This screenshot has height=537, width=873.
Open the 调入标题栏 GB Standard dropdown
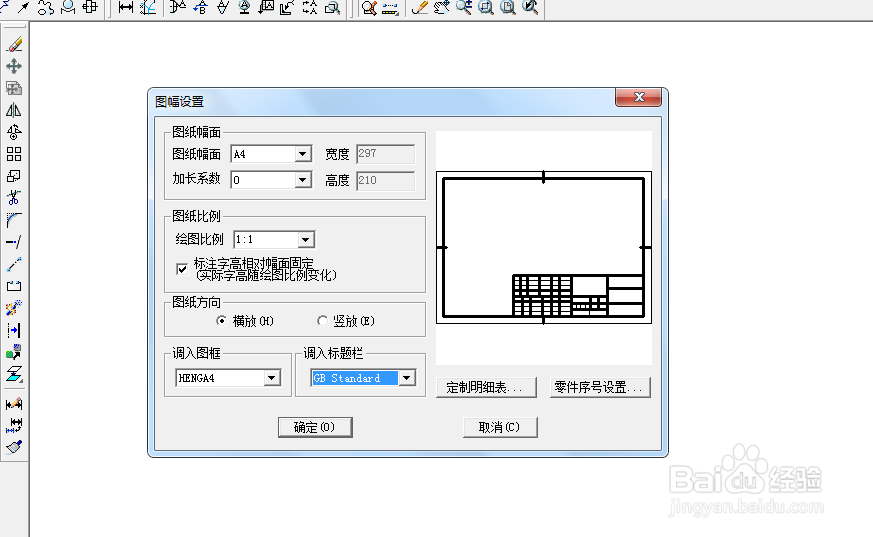(x=407, y=378)
